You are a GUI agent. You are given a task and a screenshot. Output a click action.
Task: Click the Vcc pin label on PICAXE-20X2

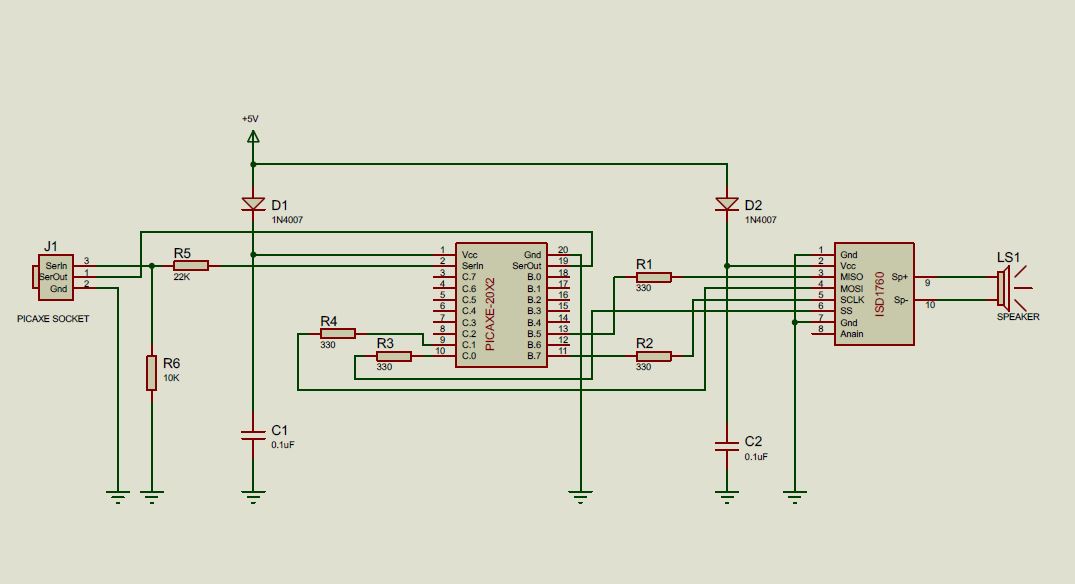[x=470, y=255]
